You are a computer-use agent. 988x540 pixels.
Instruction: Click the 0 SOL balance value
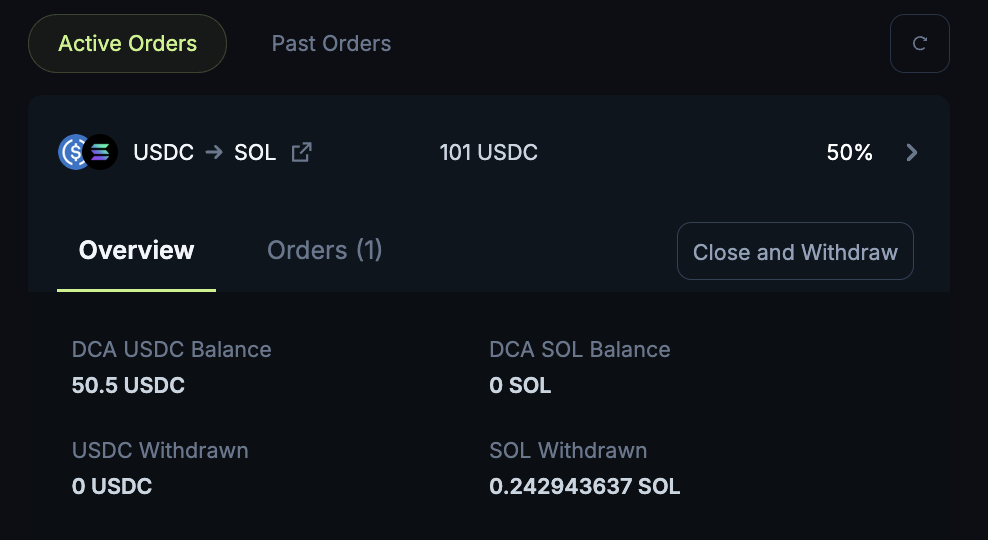pos(520,385)
